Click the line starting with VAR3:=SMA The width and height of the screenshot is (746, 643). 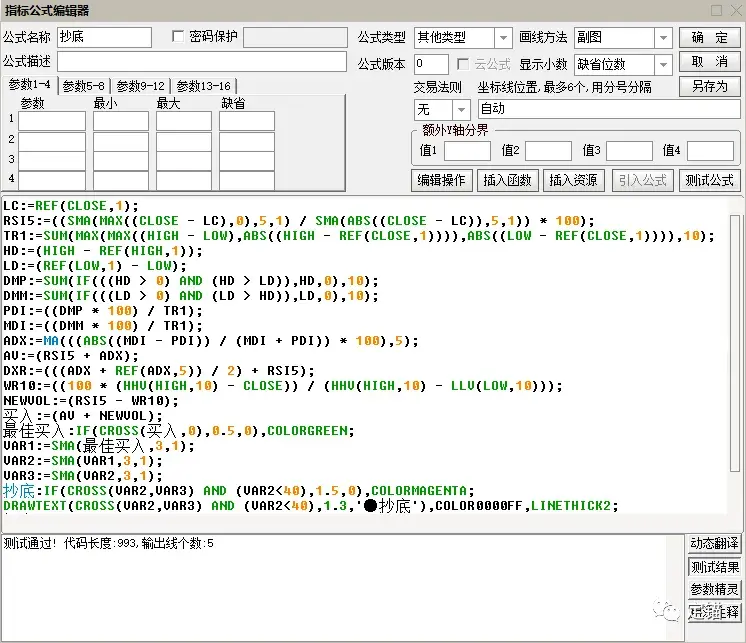point(83,476)
